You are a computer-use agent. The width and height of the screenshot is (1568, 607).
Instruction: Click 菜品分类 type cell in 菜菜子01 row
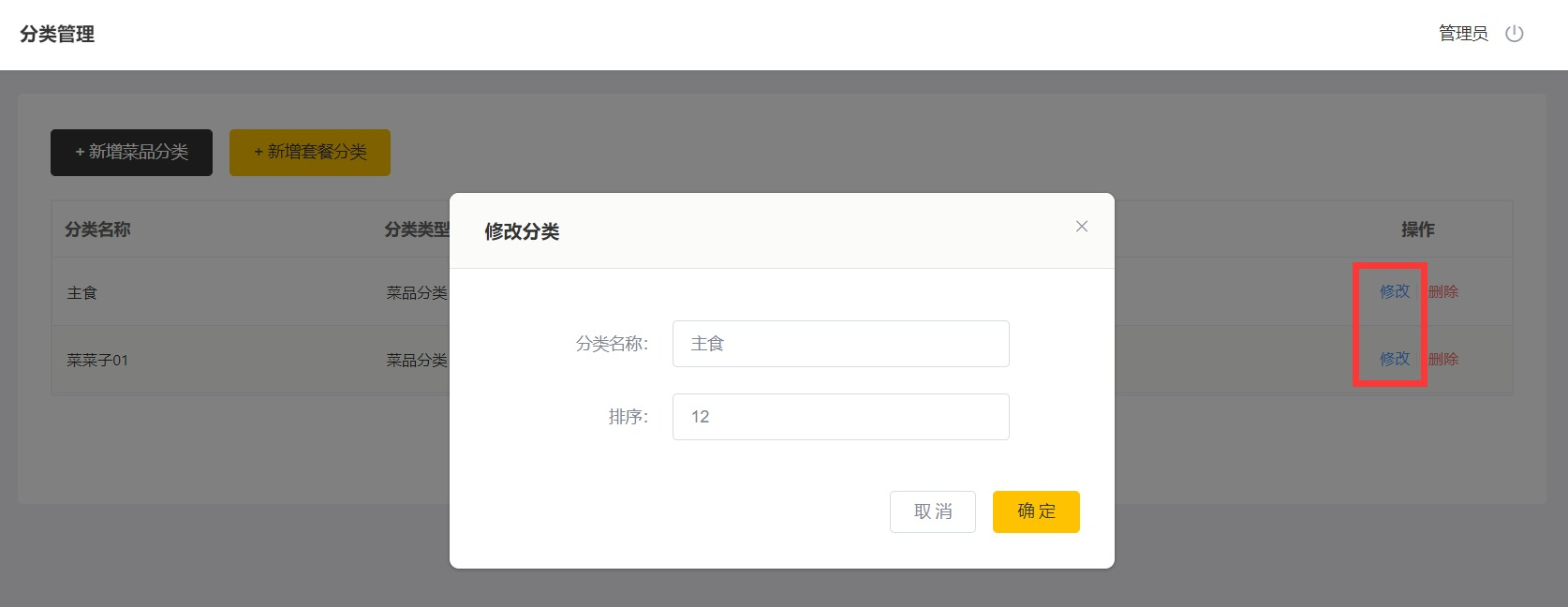(417, 360)
